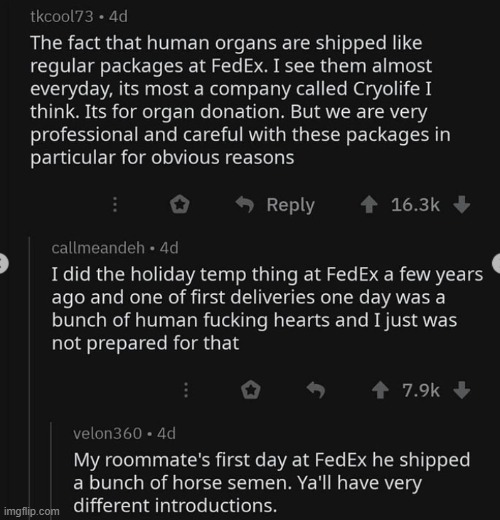Reply arrow icon under callmeandeh's comment

point(316,390)
